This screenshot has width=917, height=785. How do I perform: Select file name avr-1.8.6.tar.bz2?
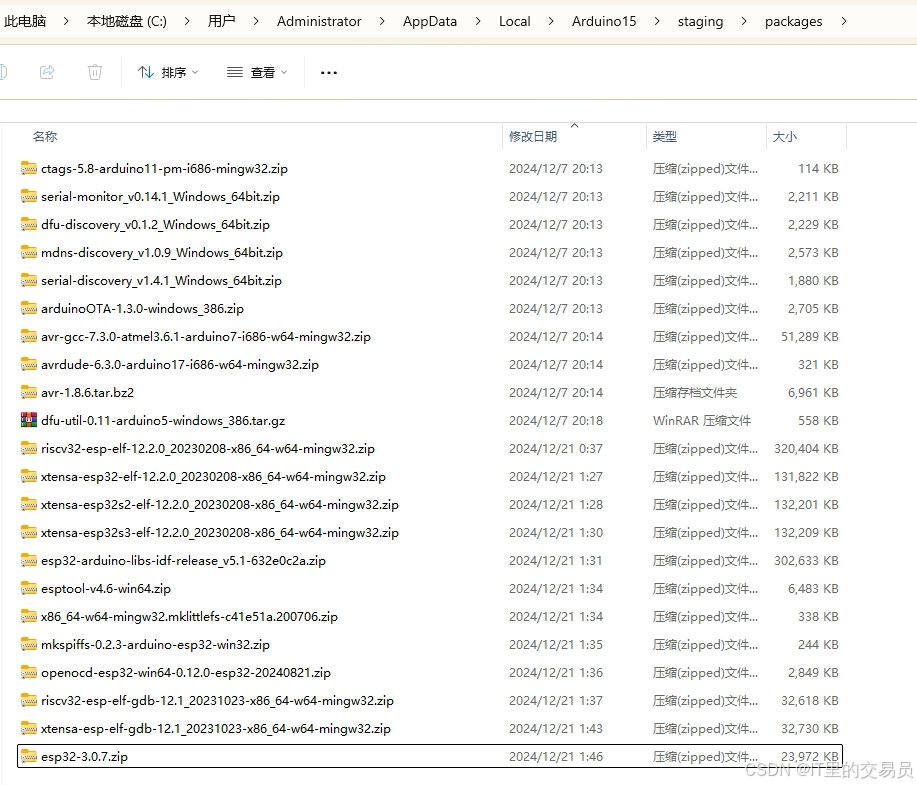coord(87,392)
